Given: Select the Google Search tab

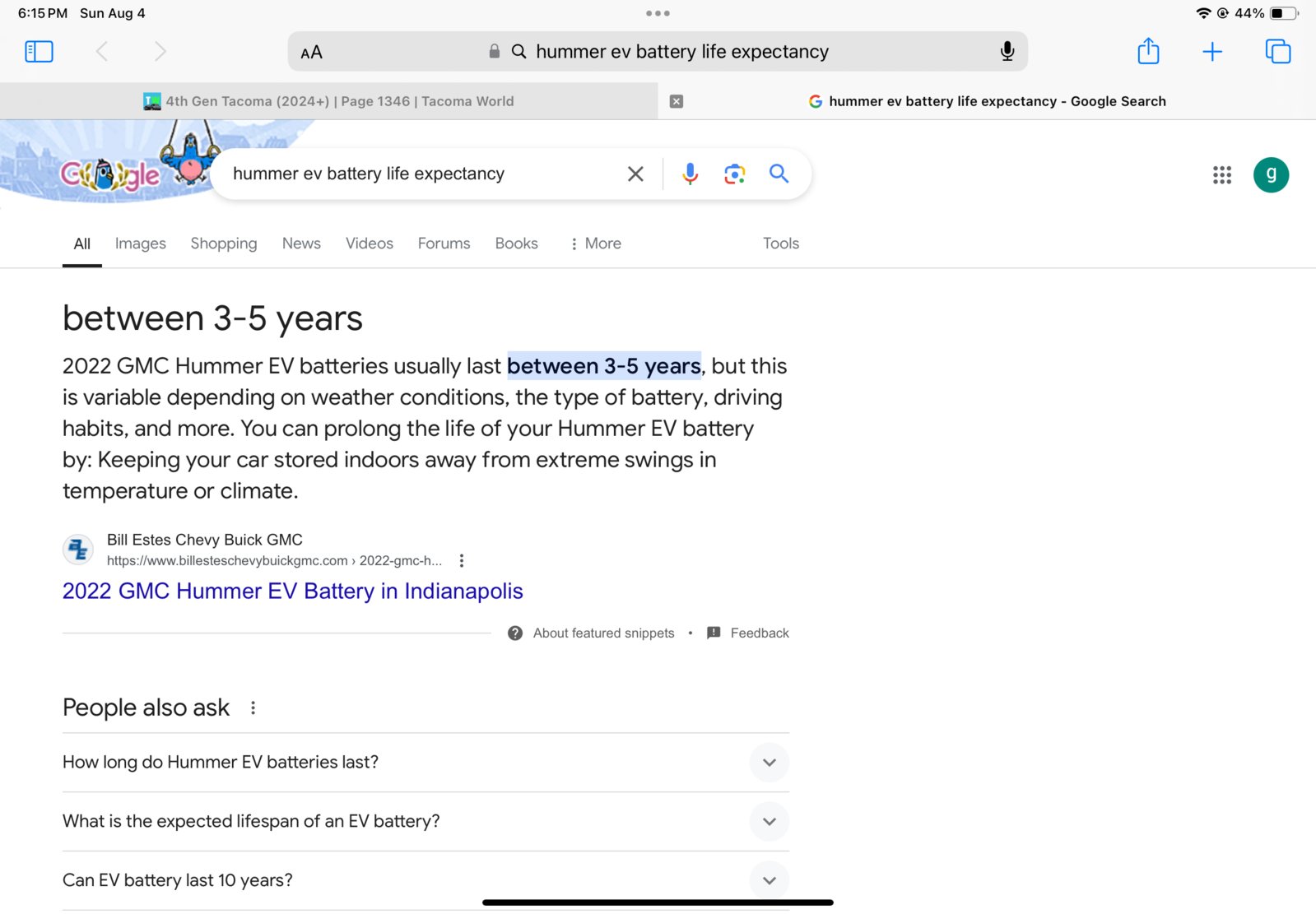Looking at the screenshot, I should tap(988, 101).
